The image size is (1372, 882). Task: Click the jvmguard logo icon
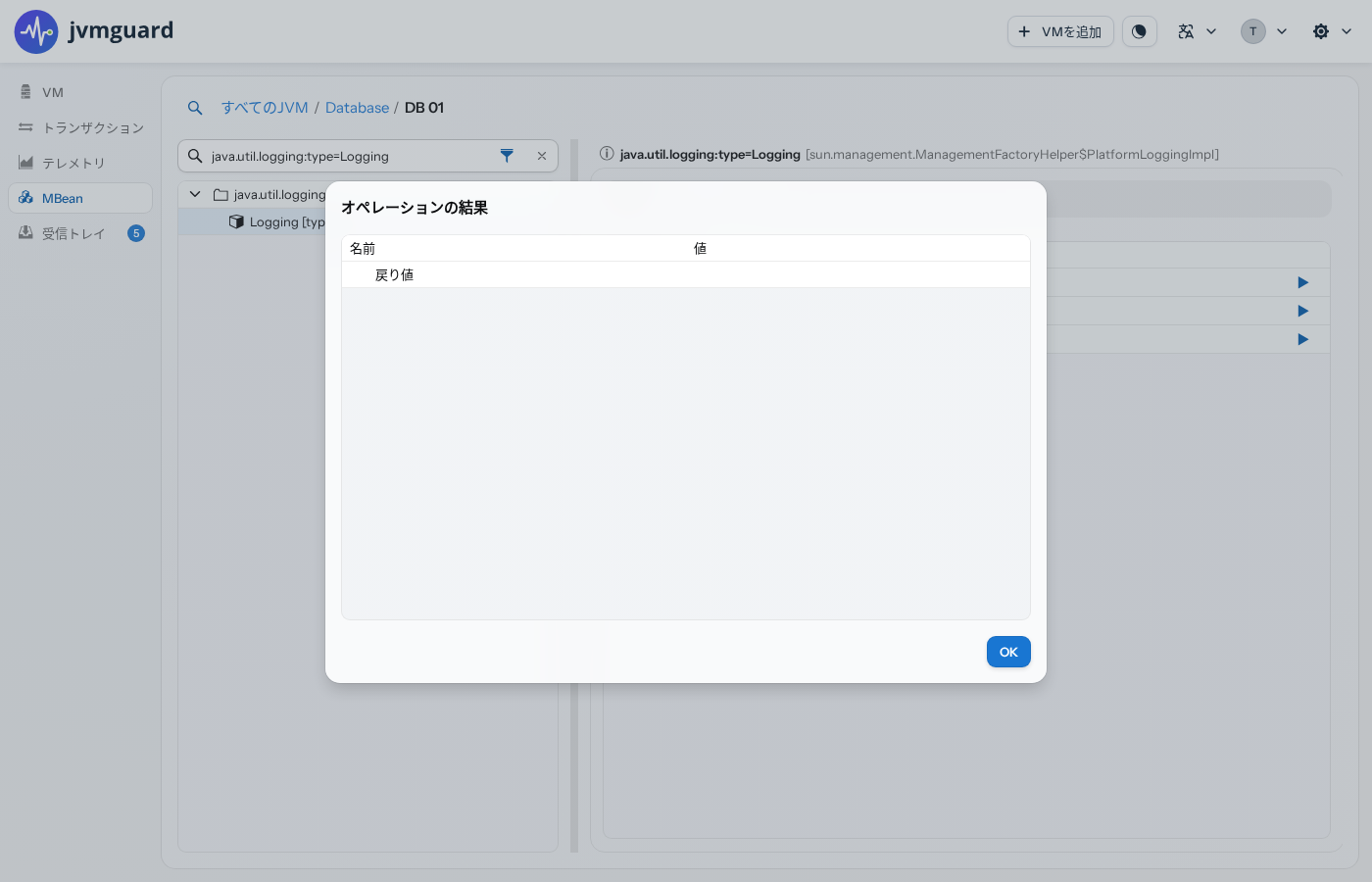click(36, 31)
